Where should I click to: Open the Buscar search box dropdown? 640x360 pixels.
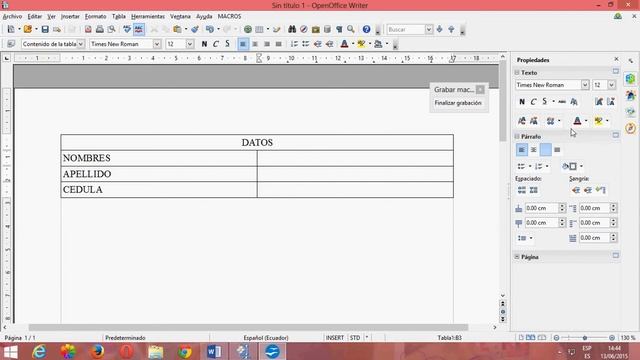(429, 29)
